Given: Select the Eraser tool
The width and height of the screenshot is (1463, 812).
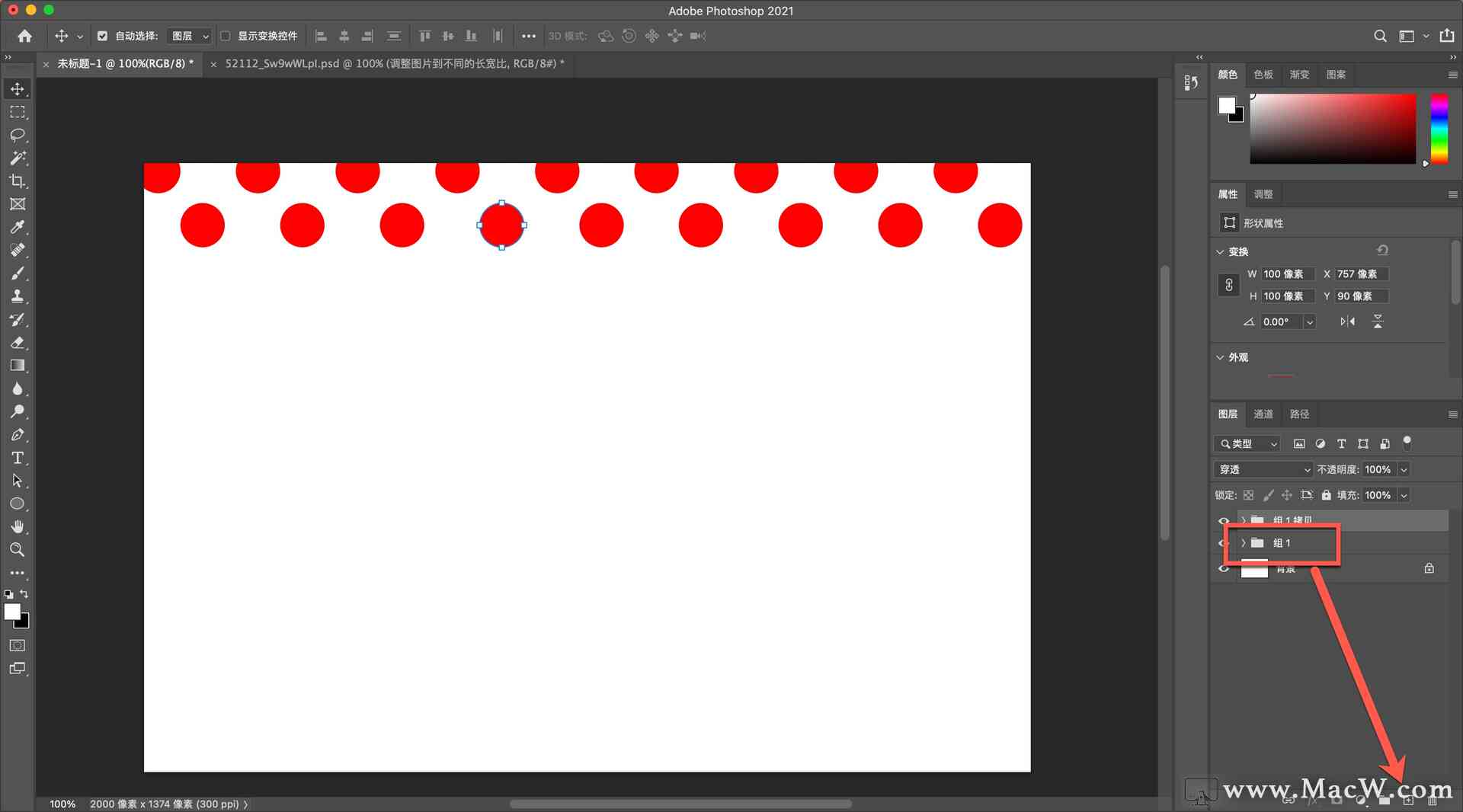Looking at the screenshot, I should [x=18, y=343].
